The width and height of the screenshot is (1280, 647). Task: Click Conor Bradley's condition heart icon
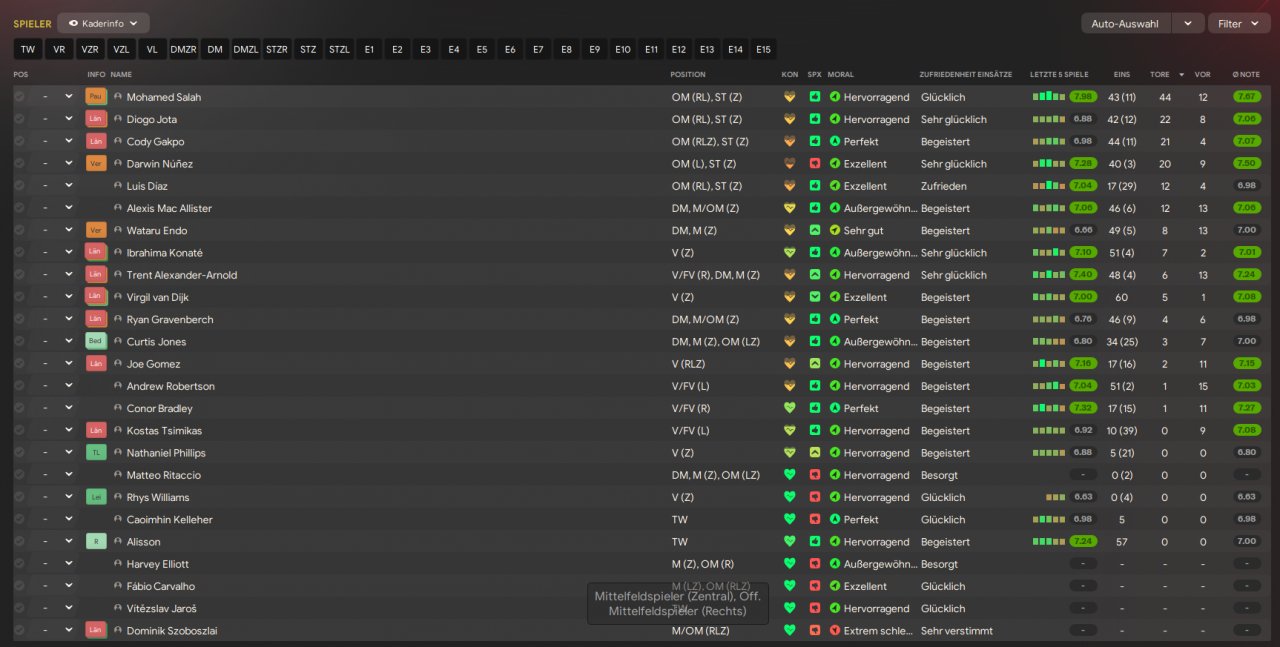tap(789, 408)
